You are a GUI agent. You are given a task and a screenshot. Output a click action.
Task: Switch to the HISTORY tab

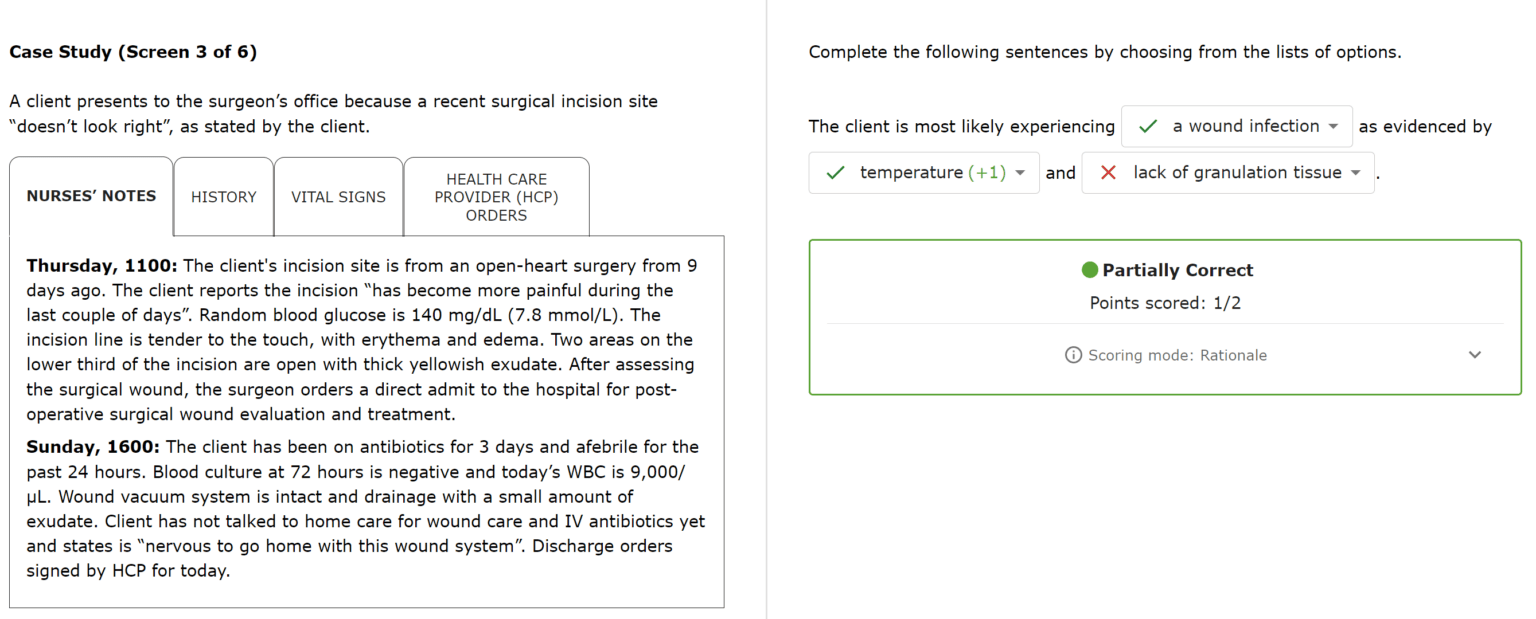tap(223, 196)
